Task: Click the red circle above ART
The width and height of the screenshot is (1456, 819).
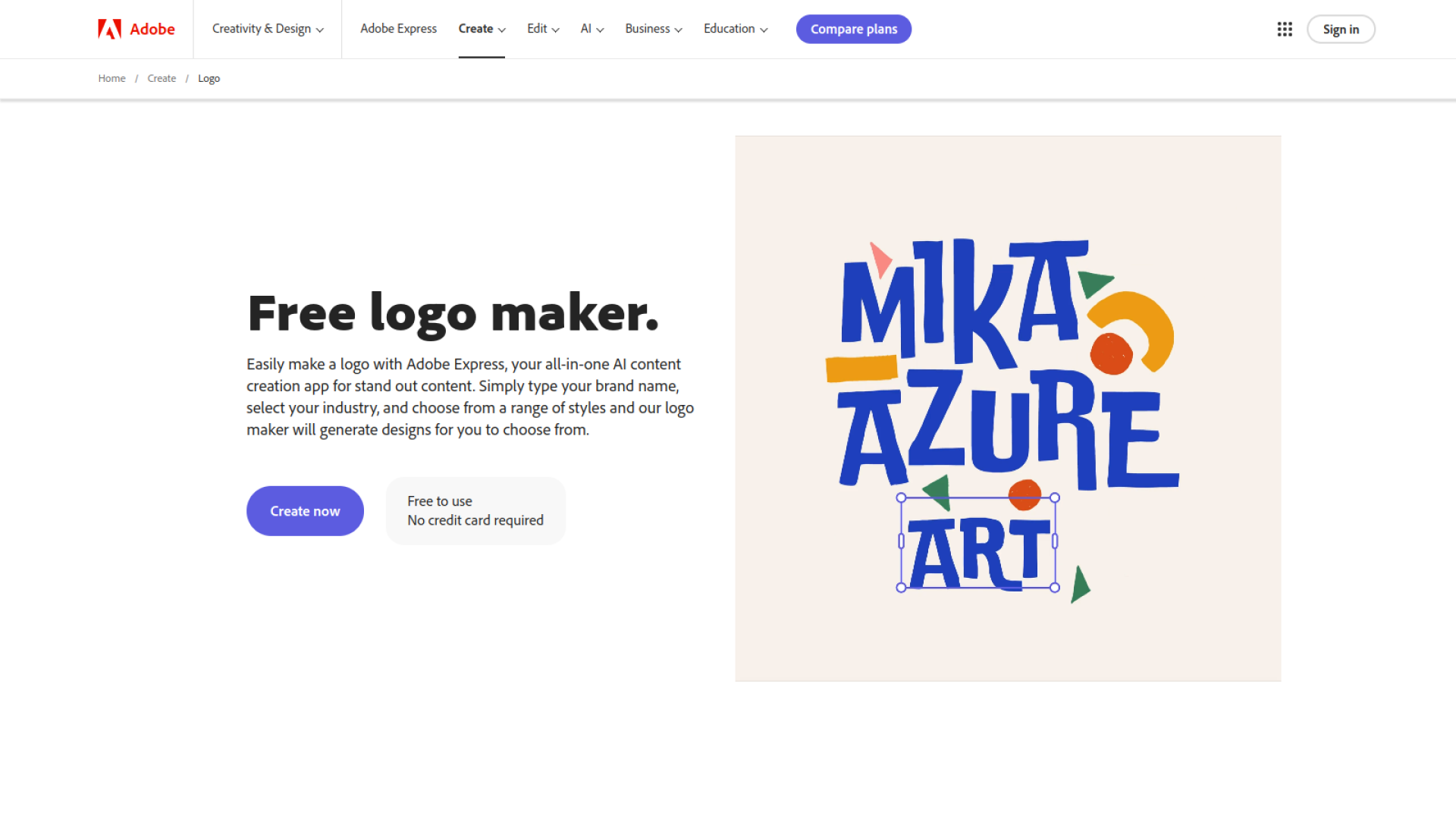Action: (1025, 494)
